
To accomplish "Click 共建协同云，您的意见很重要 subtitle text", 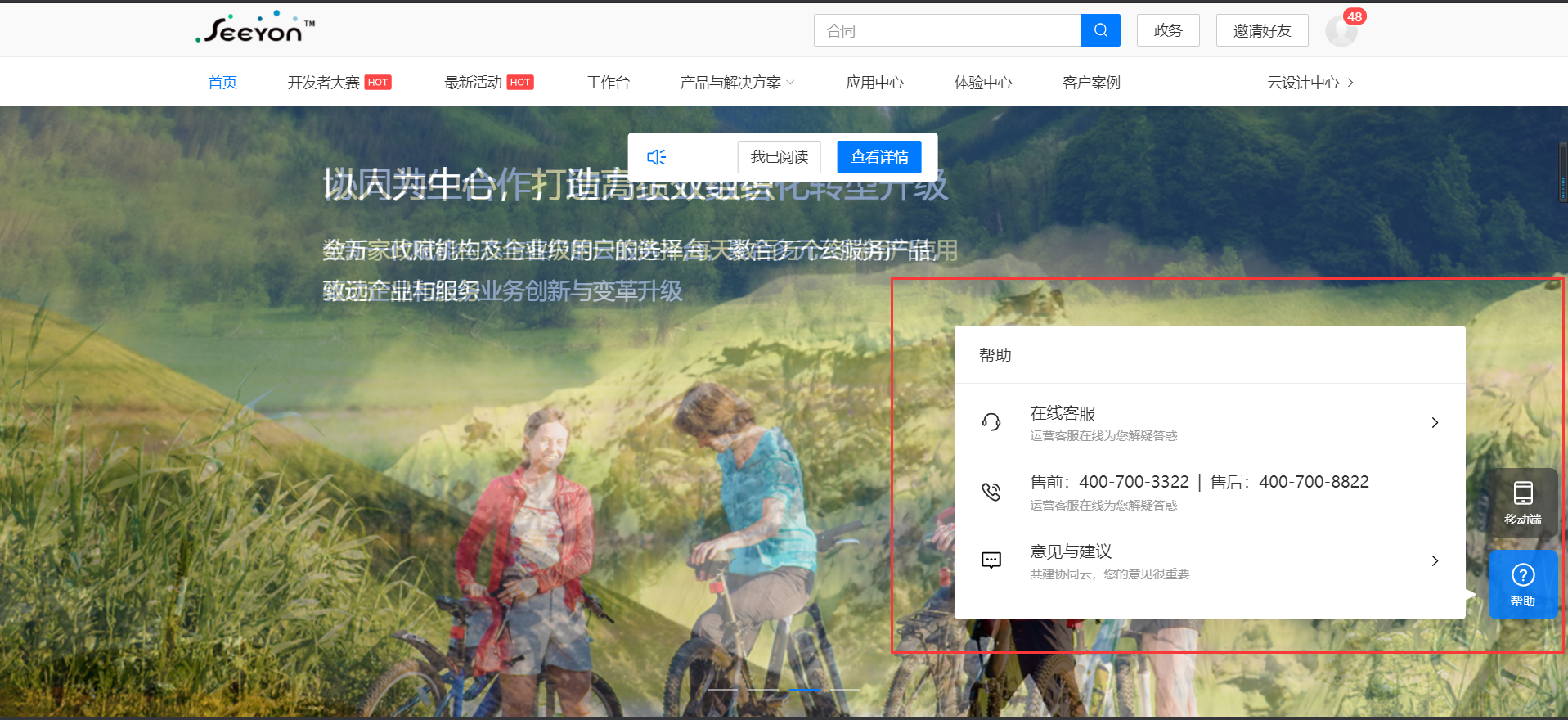I will coord(1109,574).
